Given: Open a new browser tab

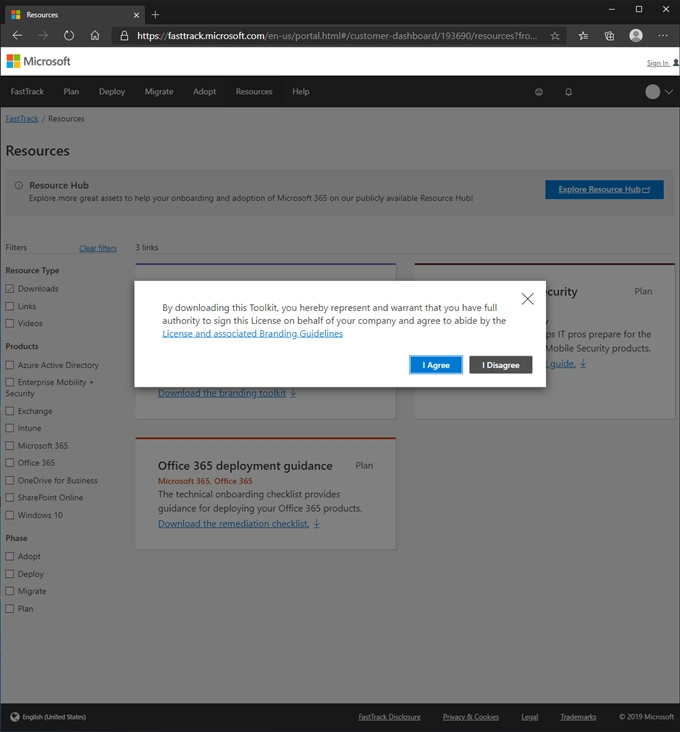Looking at the screenshot, I should tap(155, 15).
